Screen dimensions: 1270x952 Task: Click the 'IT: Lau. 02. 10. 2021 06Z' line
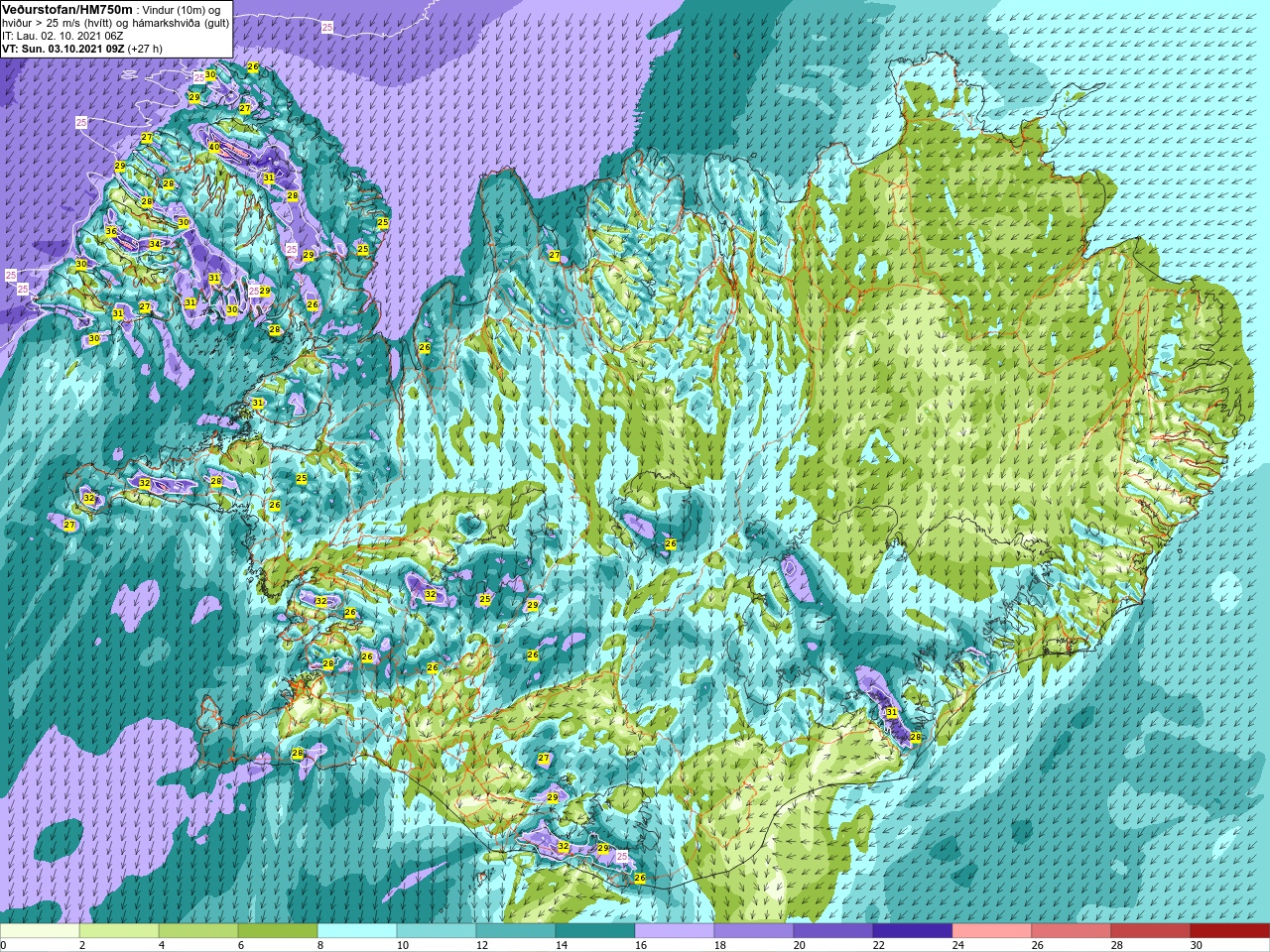click(x=63, y=35)
